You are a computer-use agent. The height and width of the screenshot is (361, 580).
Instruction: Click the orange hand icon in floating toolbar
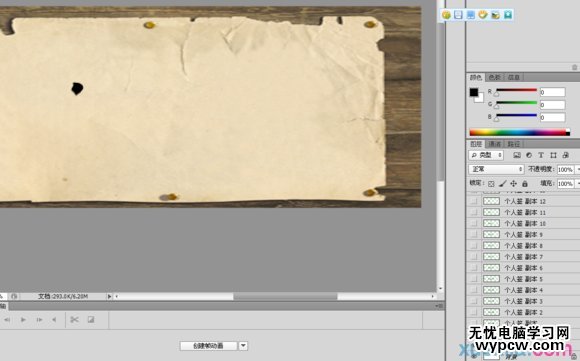click(483, 15)
